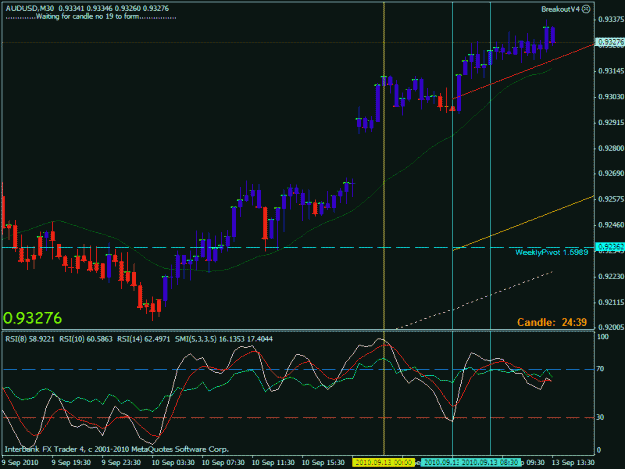Click the 0.92690 price axis label
The width and height of the screenshot is (625, 469).
pyautogui.click(x=611, y=173)
